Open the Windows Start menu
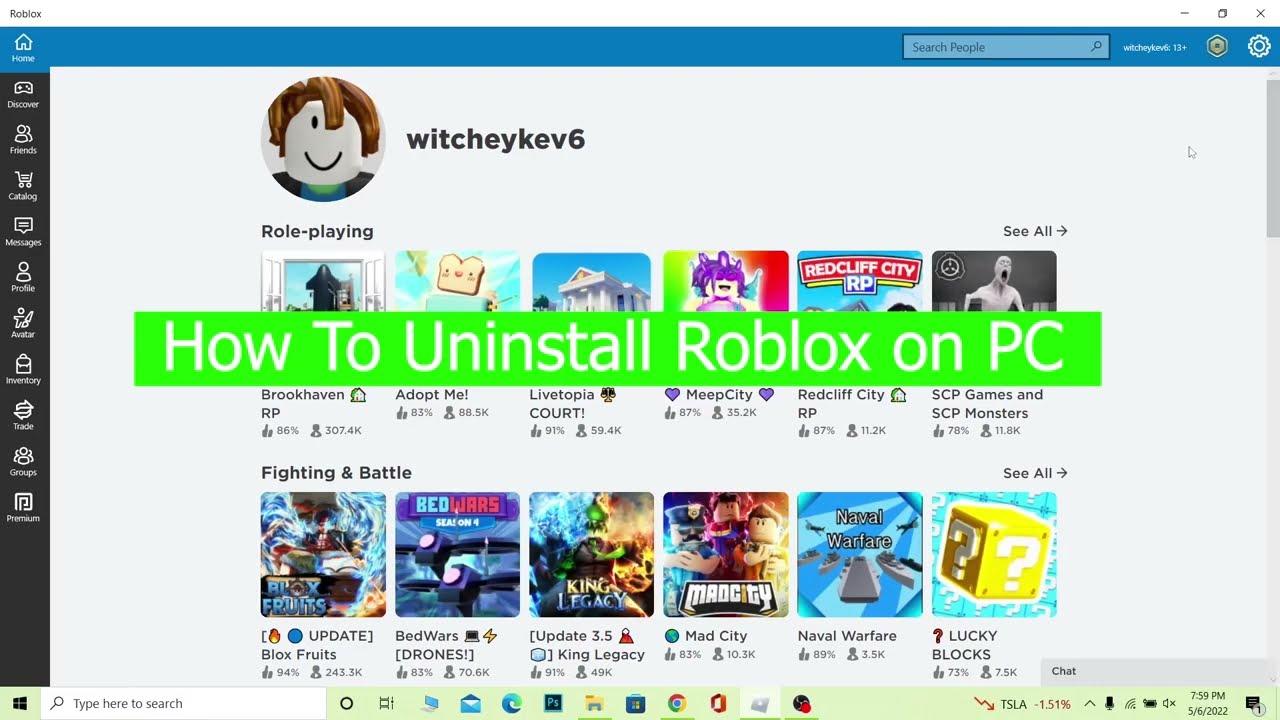This screenshot has height=720, width=1280. click(x=19, y=703)
